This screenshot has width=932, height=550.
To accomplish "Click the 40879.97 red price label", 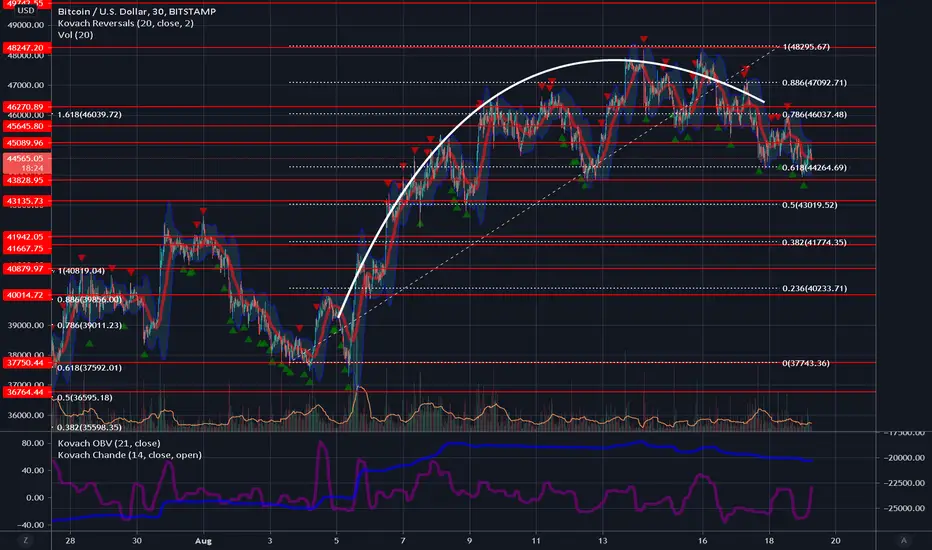I will pos(27,269).
